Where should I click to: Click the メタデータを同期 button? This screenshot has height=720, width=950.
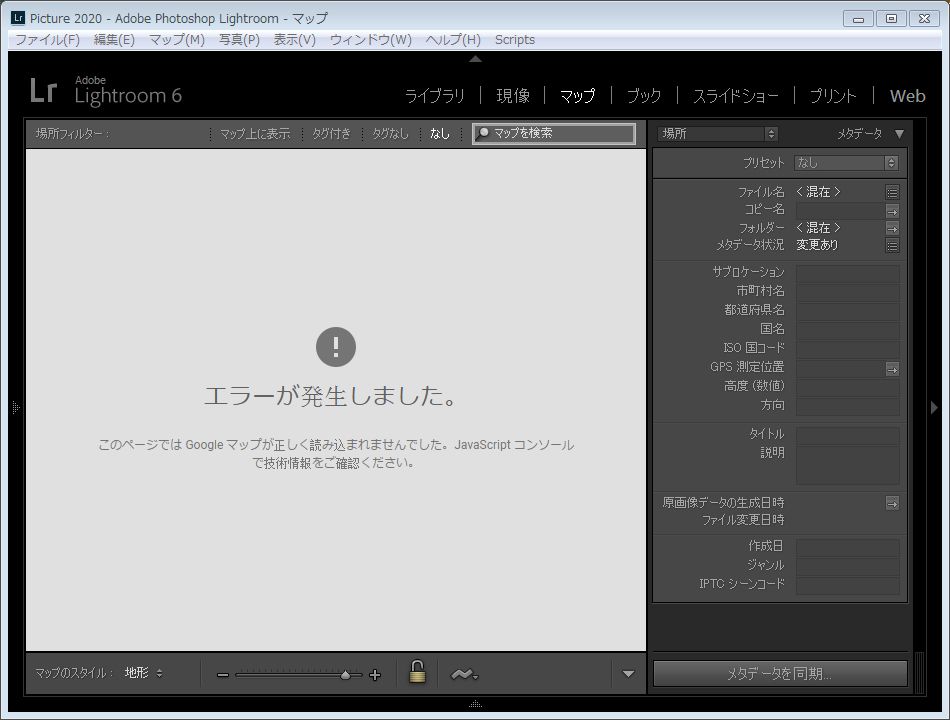pos(779,674)
